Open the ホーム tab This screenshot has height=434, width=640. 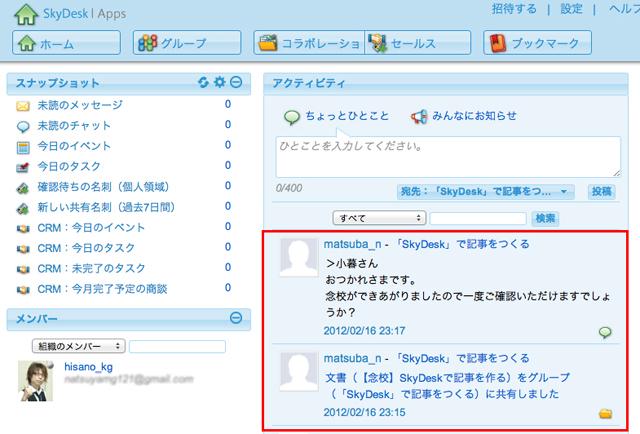67,42
